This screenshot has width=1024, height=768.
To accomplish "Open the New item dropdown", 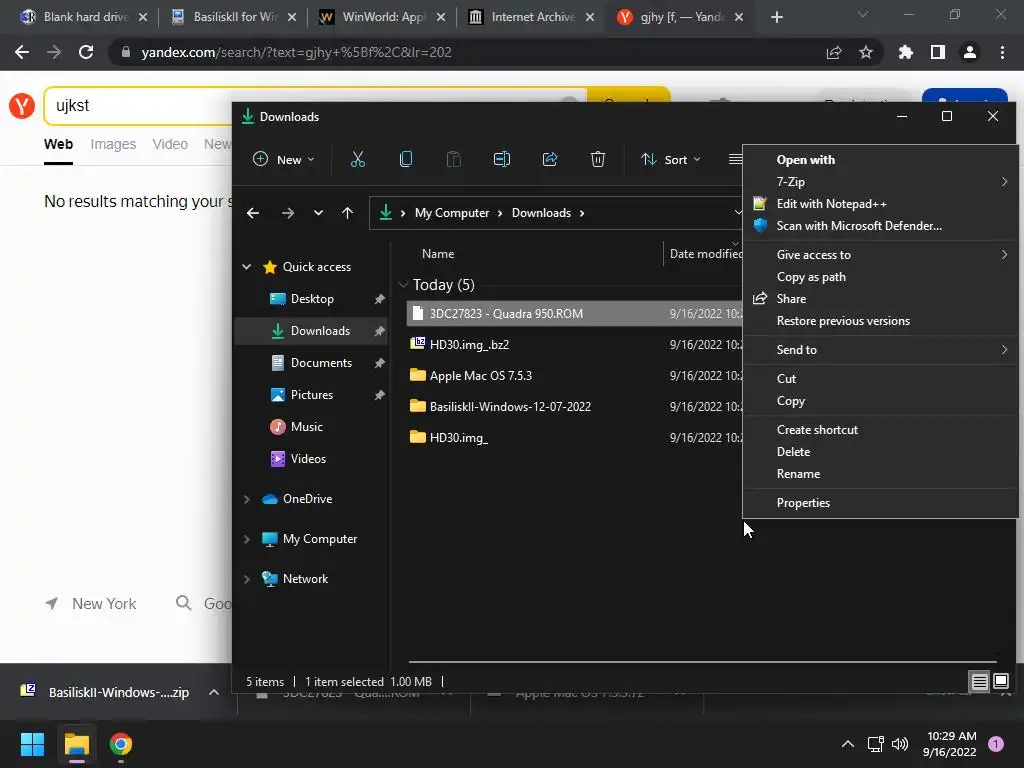I will [x=284, y=159].
